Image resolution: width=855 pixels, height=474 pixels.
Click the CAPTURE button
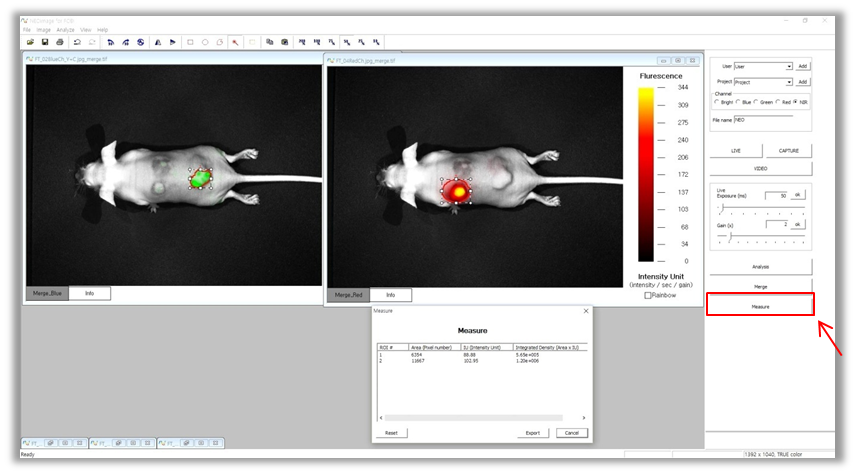click(788, 151)
